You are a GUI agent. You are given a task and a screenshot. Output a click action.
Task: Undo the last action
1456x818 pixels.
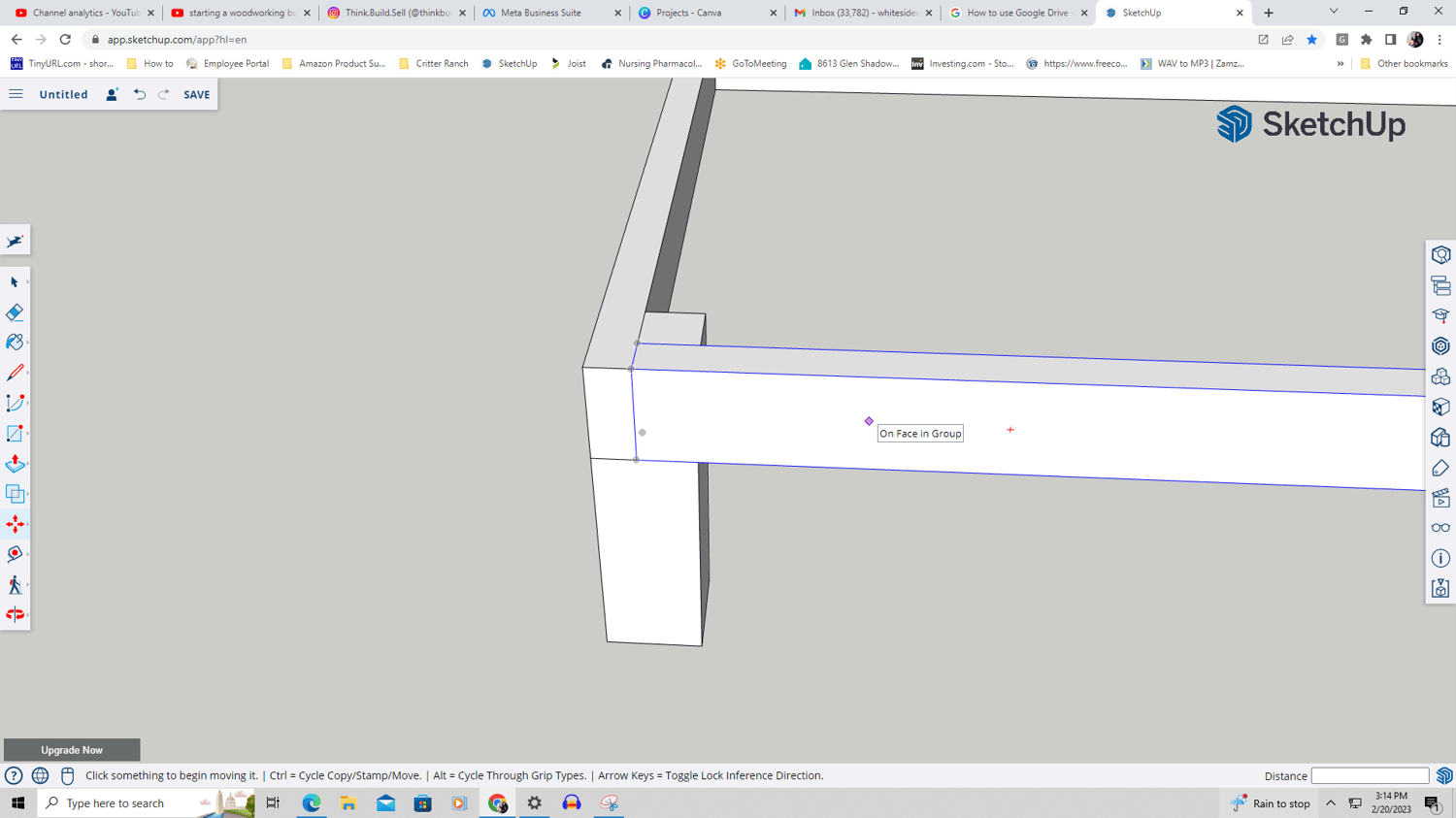point(140,94)
